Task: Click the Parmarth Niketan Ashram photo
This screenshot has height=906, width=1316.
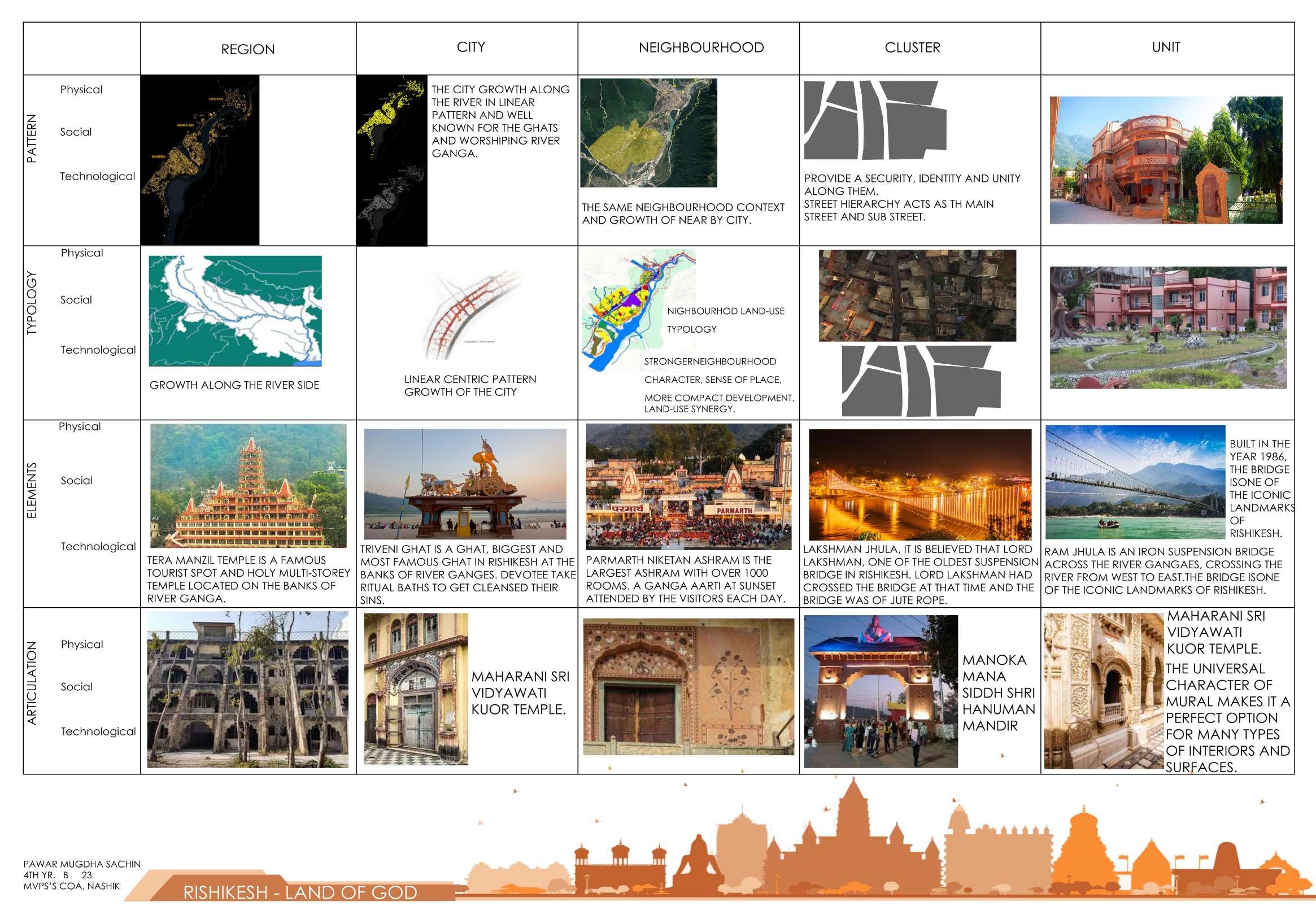Action: pos(688,486)
